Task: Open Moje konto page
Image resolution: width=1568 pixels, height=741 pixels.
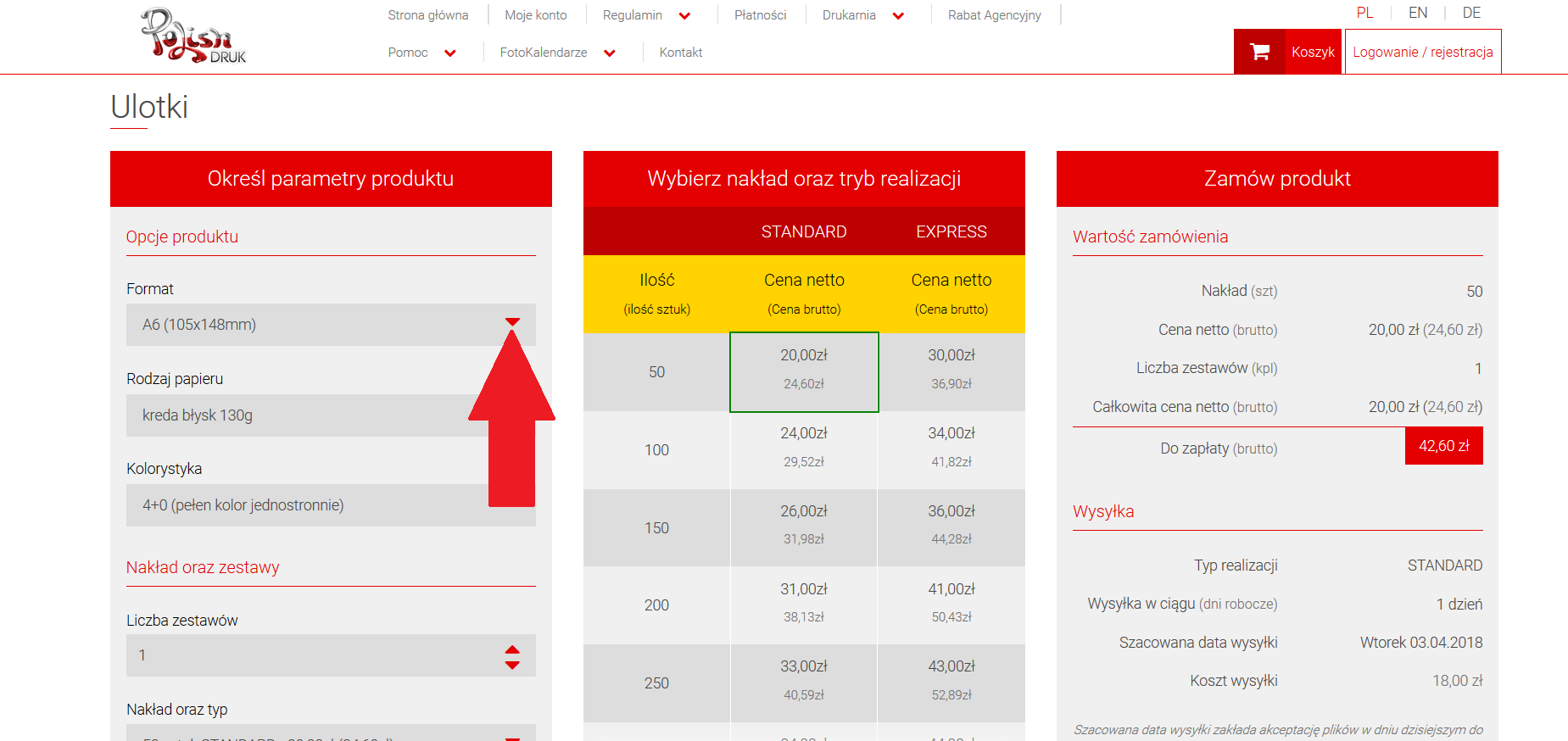Action: pos(535,15)
